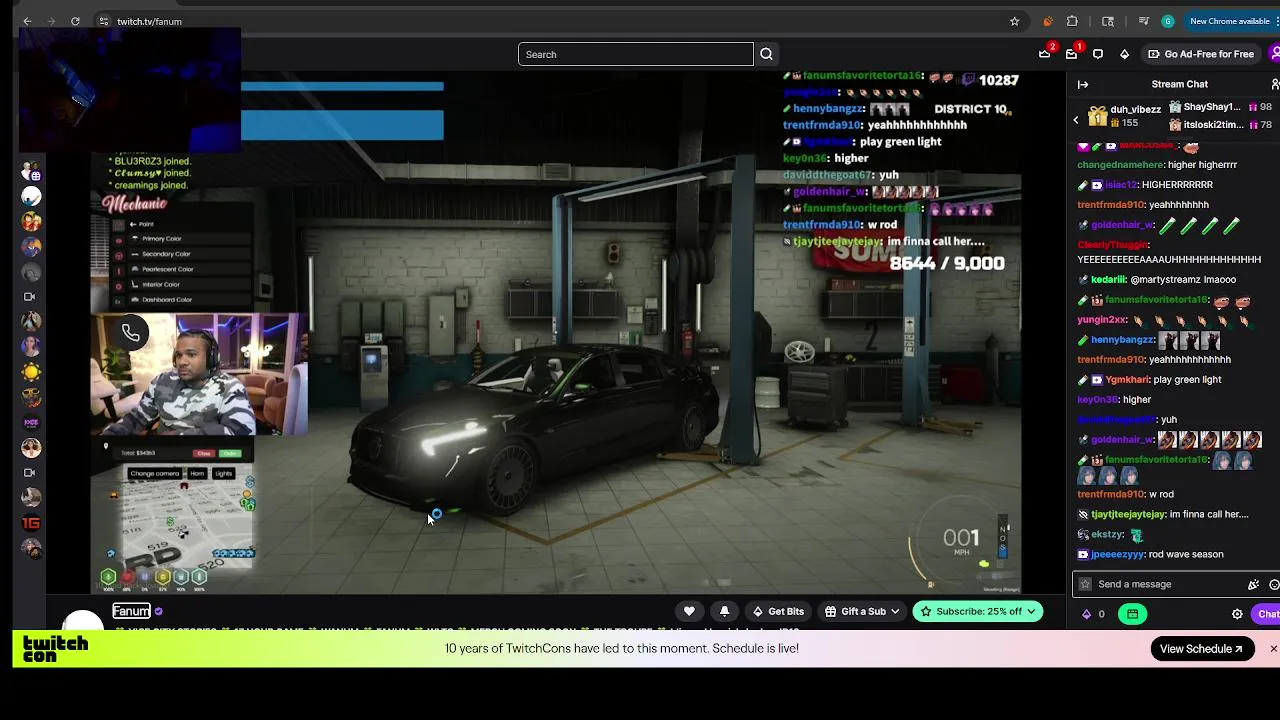Viewport: 1280px width, 720px height.
Task: Go back in browser history
Action: tap(27, 21)
